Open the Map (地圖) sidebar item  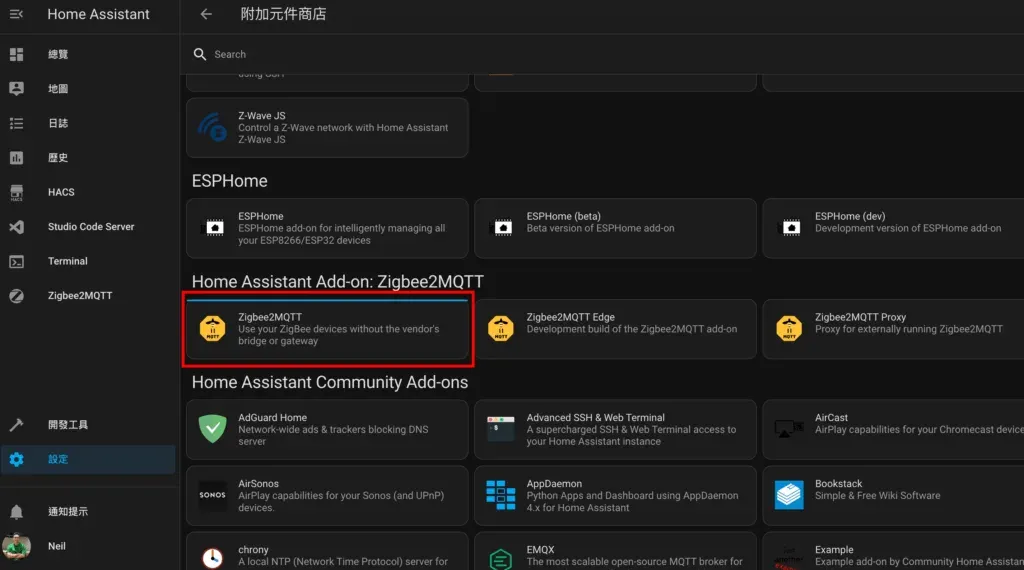(x=58, y=89)
